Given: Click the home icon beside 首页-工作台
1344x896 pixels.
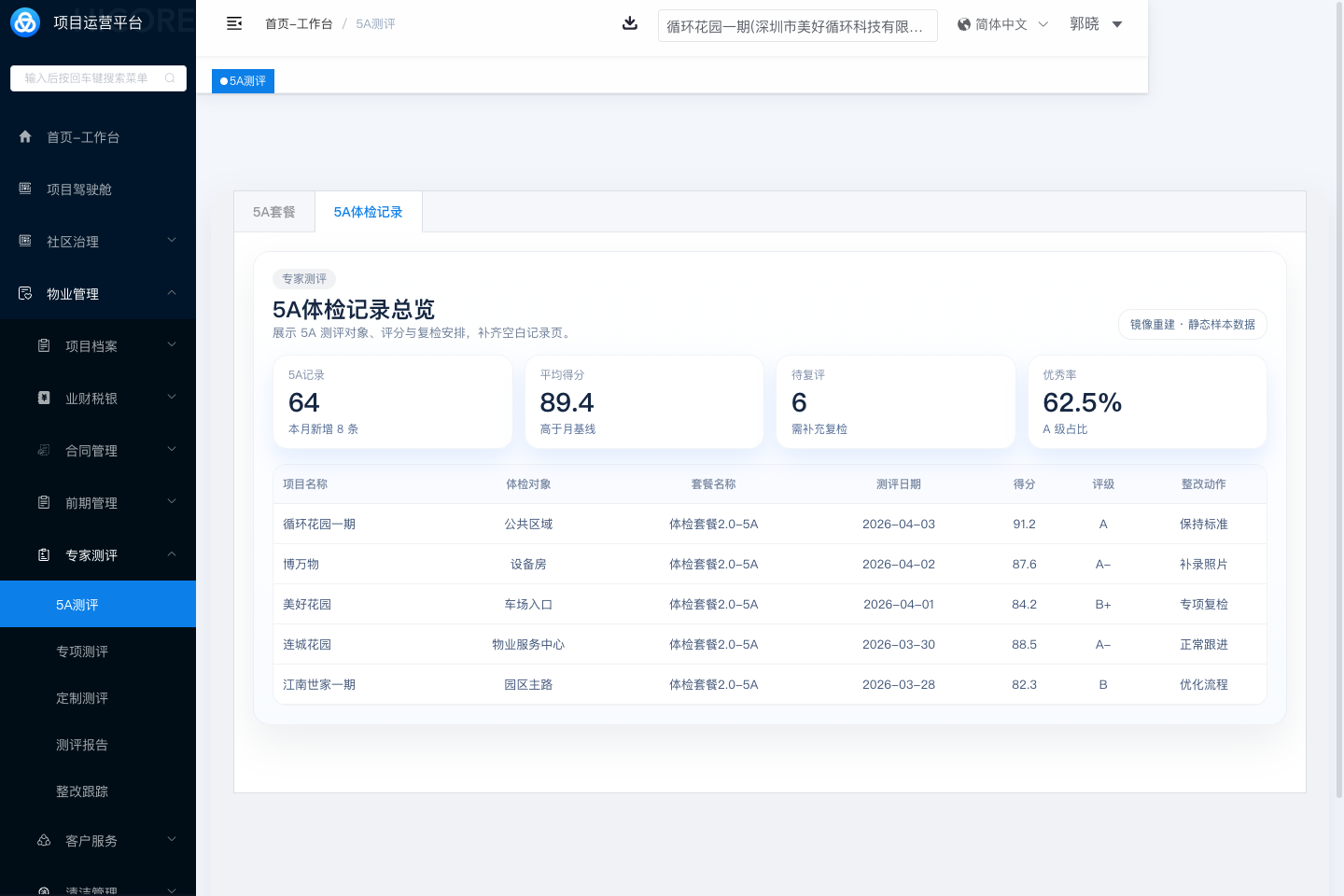Looking at the screenshot, I should pyautogui.click(x=25, y=137).
